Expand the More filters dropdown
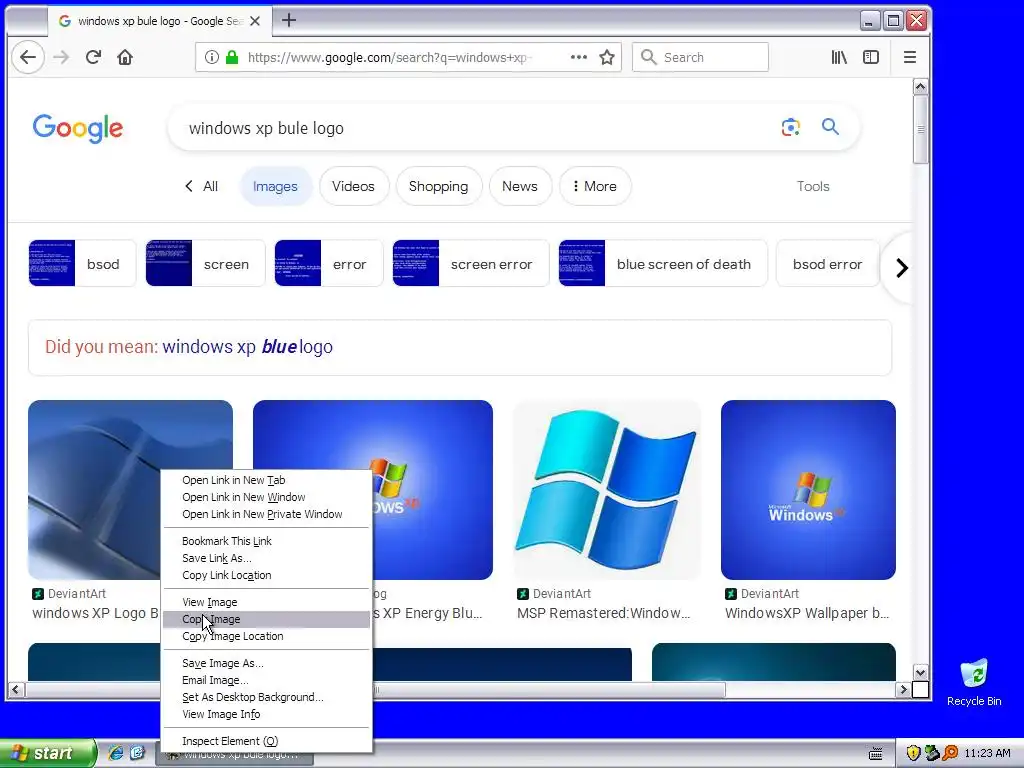Screen dimensions: 1024x768 pyautogui.click(x=594, y=186)
